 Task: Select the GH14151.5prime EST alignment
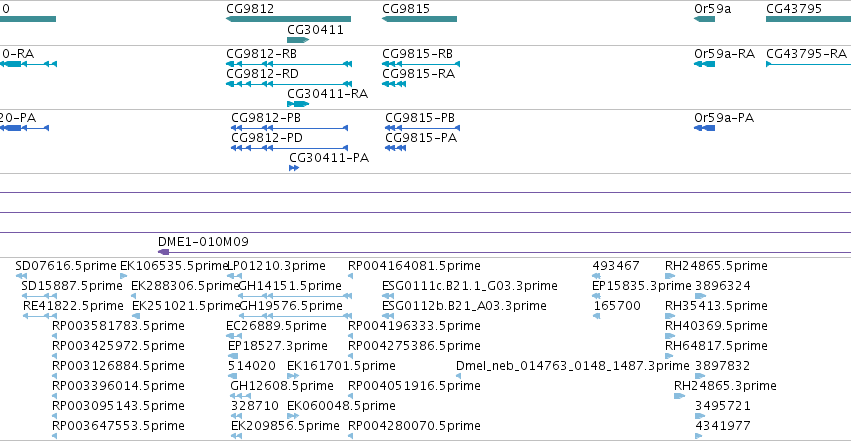295,296
